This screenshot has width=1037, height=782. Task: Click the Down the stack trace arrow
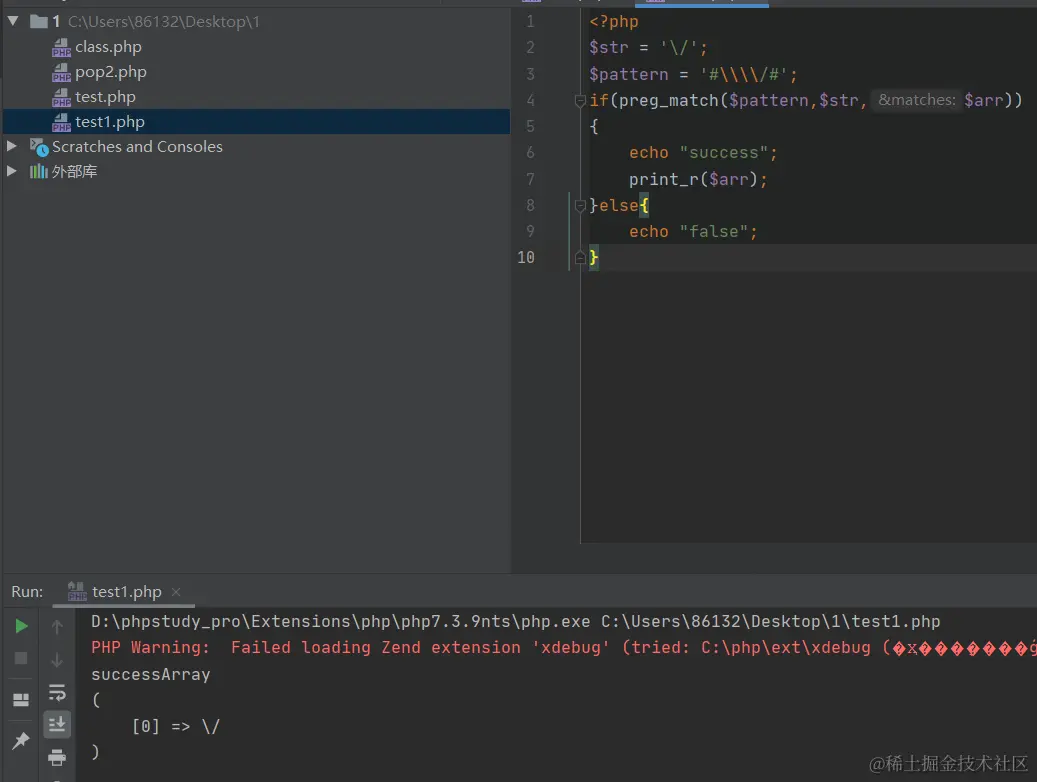(x=57, y=660)
